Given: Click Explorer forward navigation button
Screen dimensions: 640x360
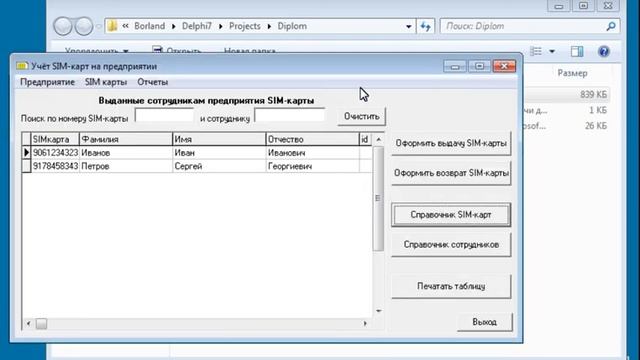Looking at the screenshot, I should pyautogui.click(x=84, y=26).
